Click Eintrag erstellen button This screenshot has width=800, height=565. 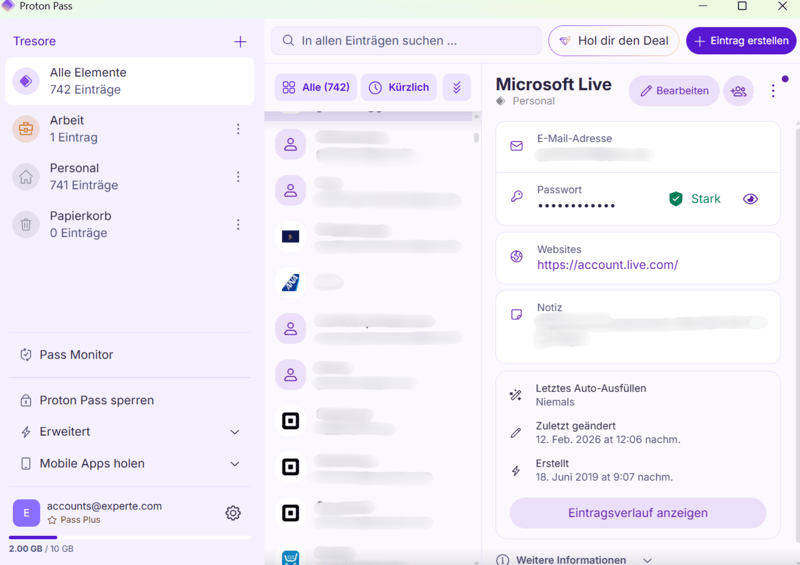point(741,41)
